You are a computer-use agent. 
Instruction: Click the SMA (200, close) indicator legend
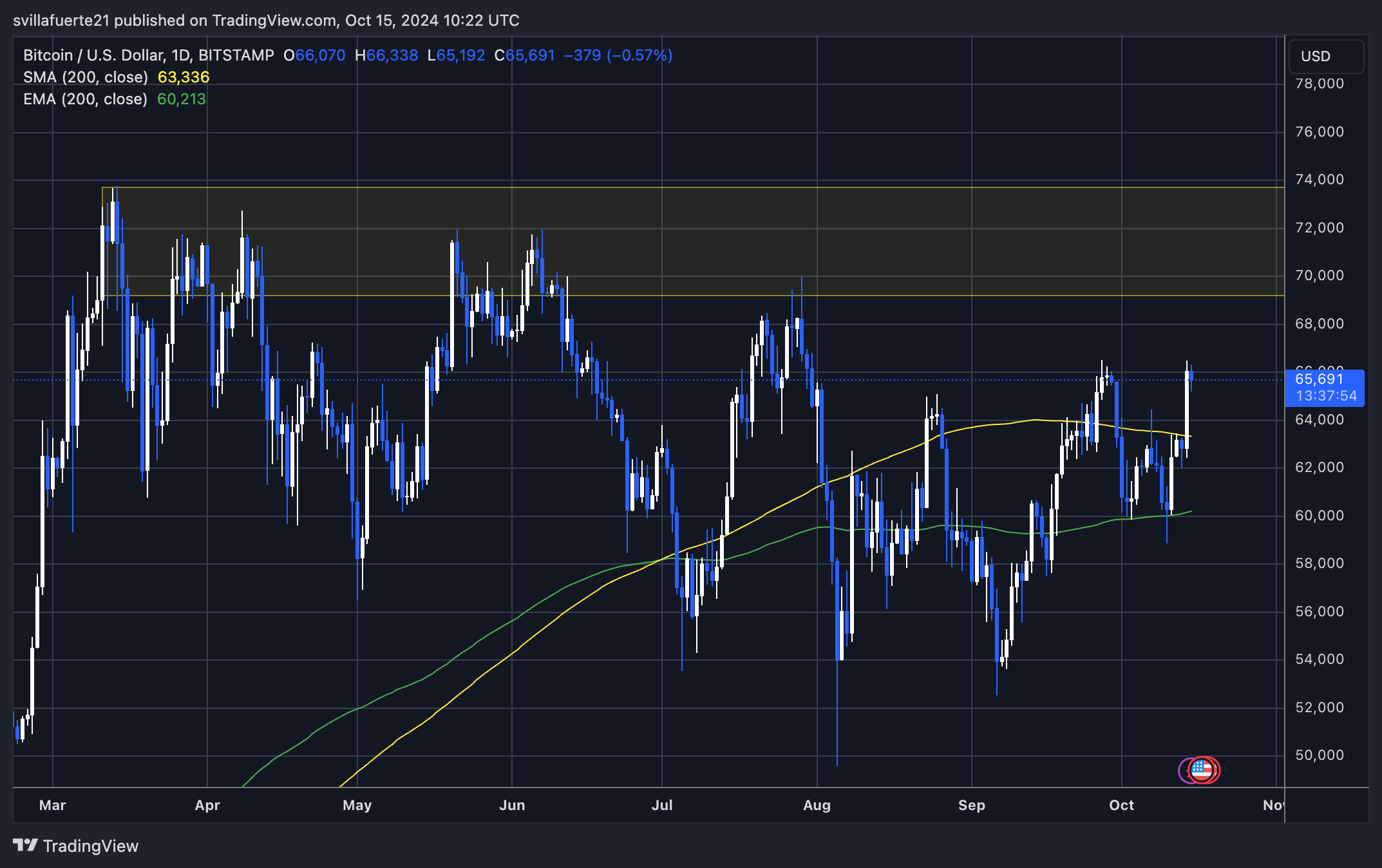(x=85, y=77)
